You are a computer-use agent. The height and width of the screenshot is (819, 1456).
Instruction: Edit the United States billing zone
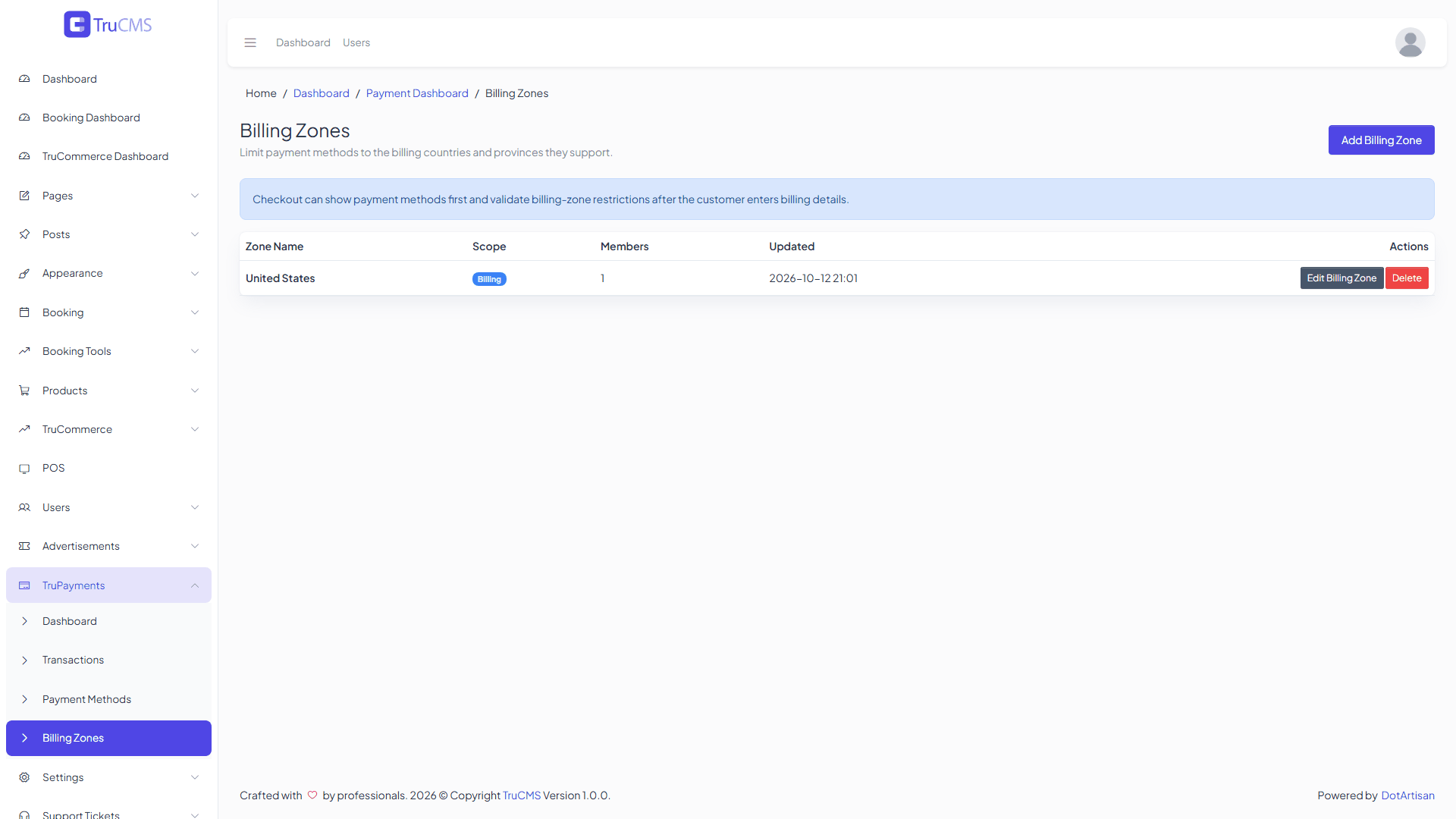point(1341,278)
